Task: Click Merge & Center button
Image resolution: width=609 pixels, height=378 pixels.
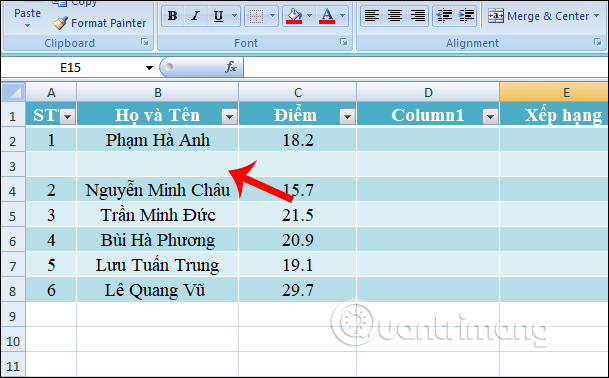Action: [538, 16]
